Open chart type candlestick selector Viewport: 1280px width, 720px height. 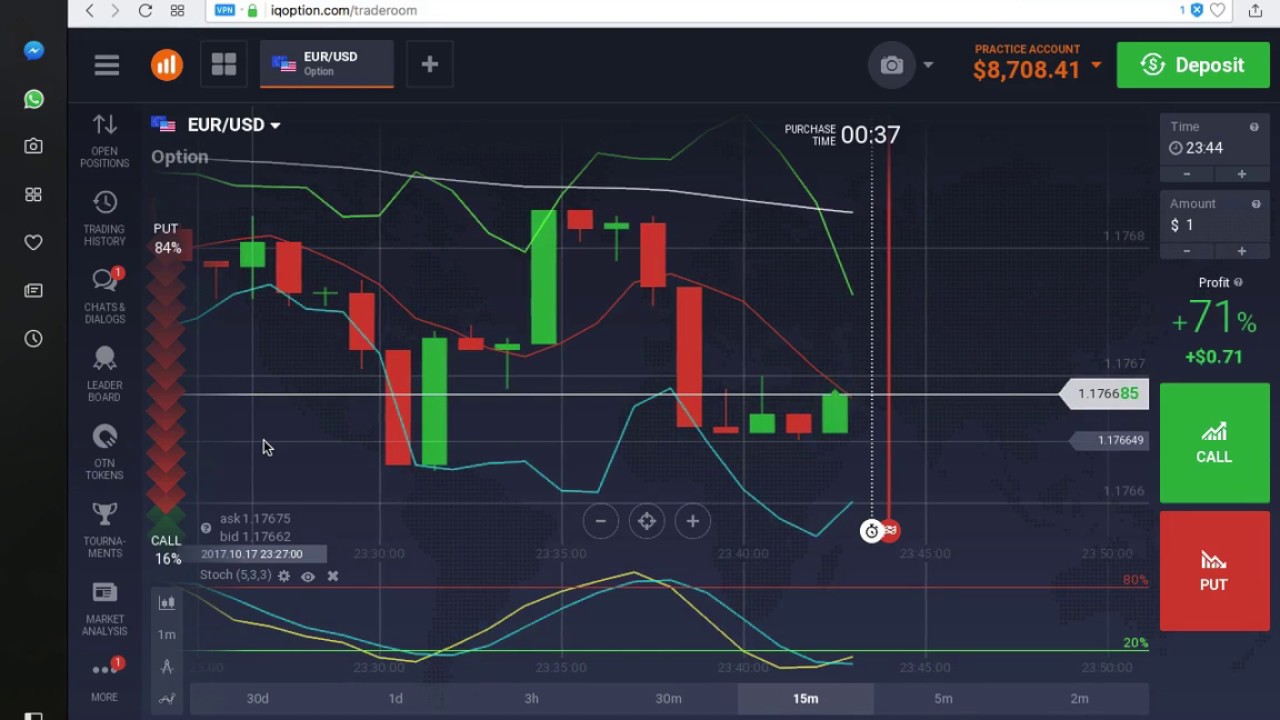click(167, 602)
